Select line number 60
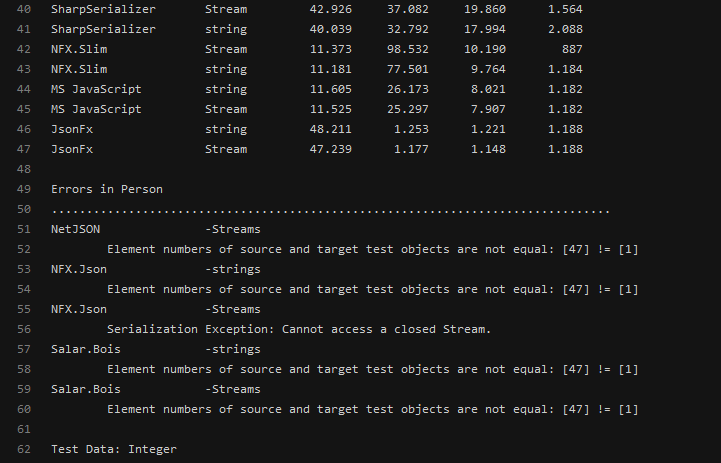This screenshot has height=463, width=721. (25, 409)
